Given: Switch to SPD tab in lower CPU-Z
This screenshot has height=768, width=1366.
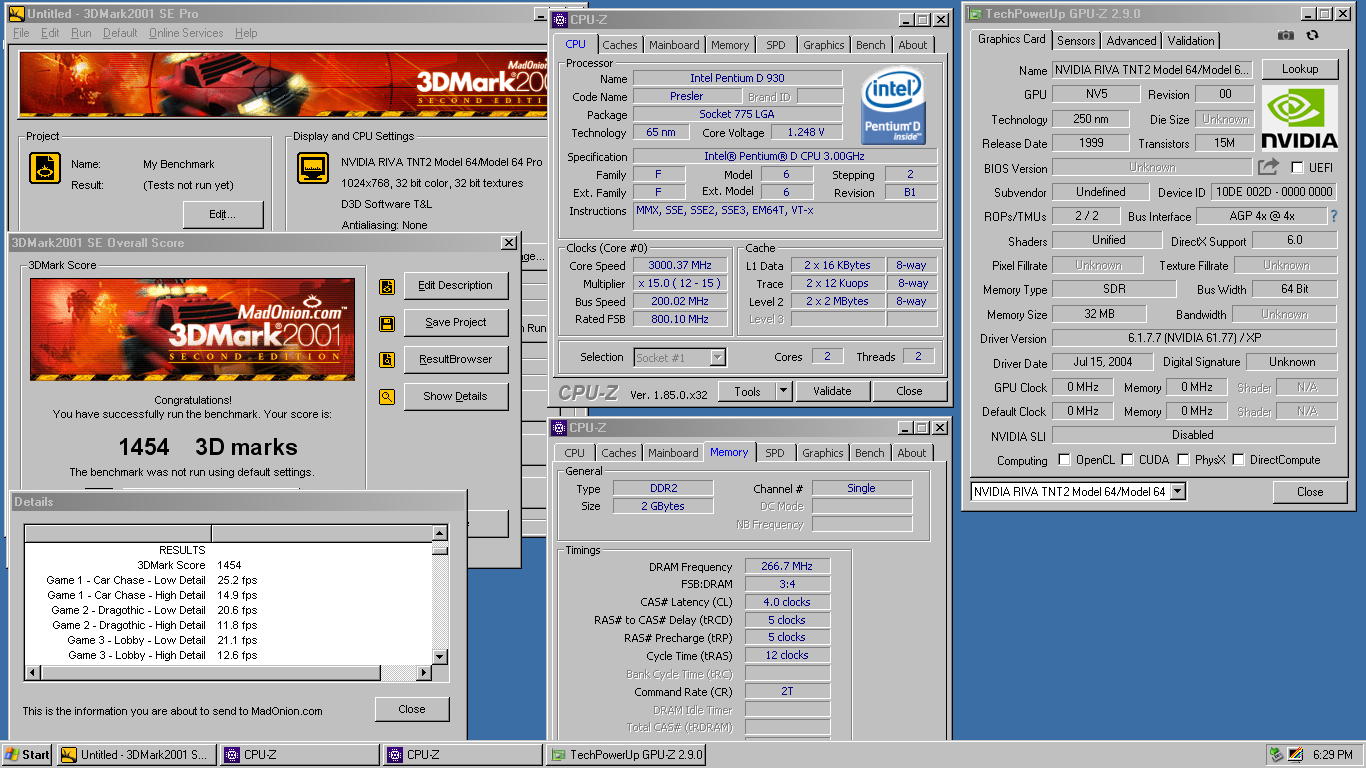Looking at the screenshot, I should 775,453.
